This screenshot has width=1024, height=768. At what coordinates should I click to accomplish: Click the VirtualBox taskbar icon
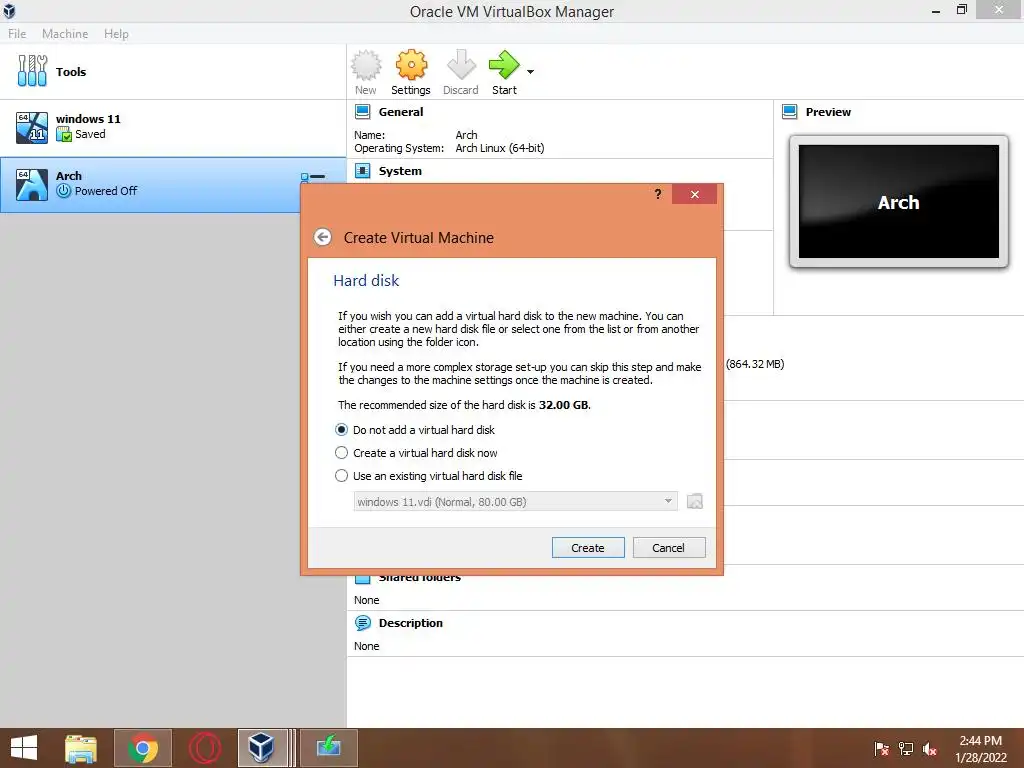[262, 748]
